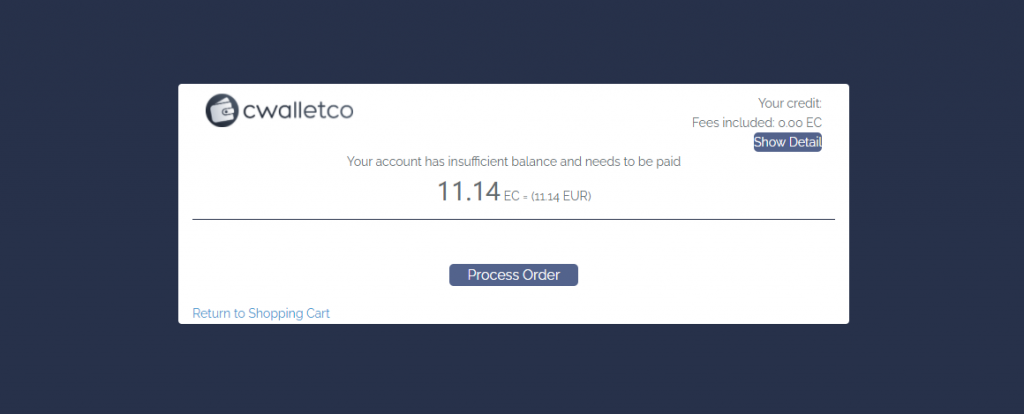Image resolution: width=1024 pixels, height=414 pixels.
Task: Click the dark background above the payment card
Action: click(513, 42)
